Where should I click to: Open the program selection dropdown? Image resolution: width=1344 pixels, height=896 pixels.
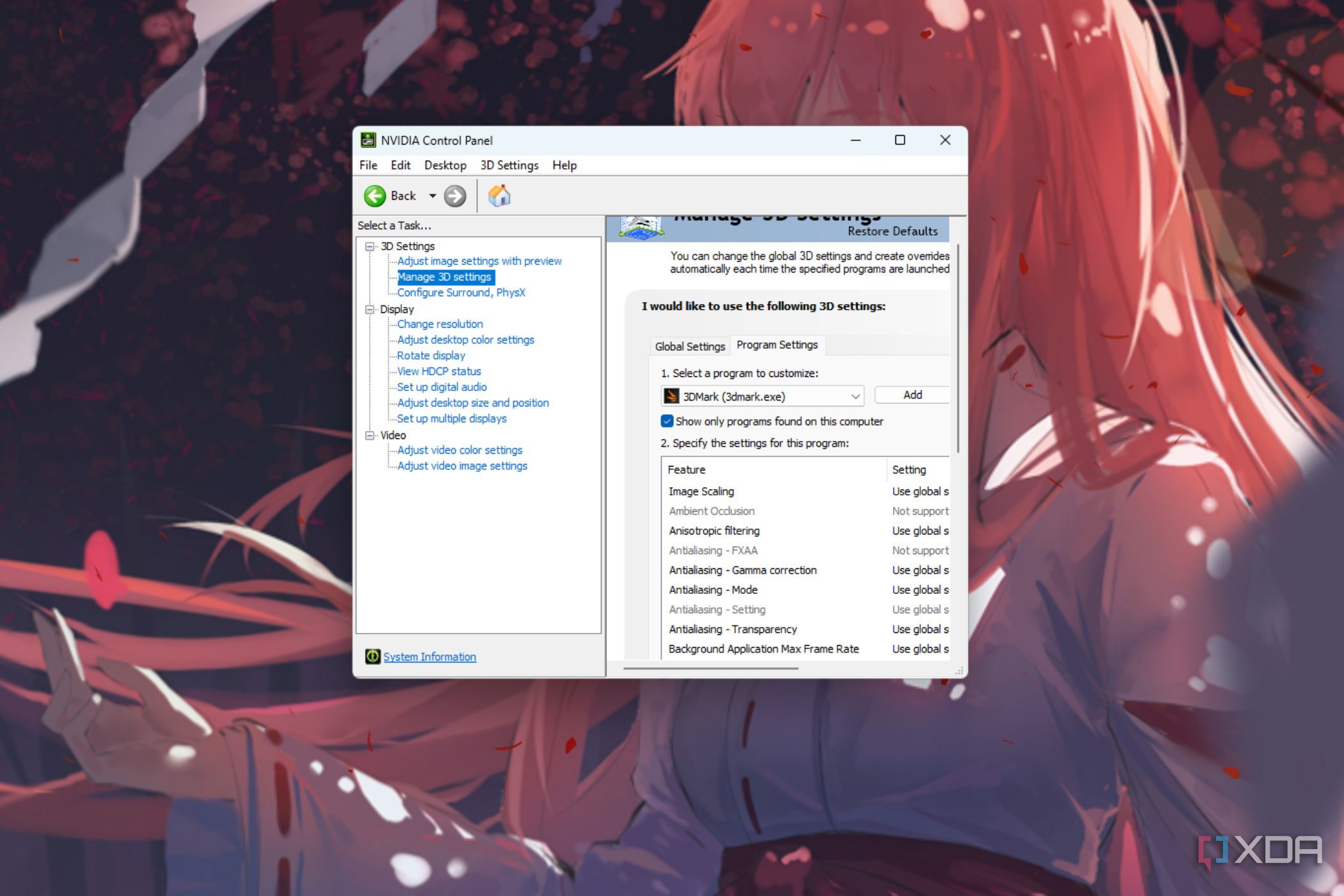[x=854, y=397]
